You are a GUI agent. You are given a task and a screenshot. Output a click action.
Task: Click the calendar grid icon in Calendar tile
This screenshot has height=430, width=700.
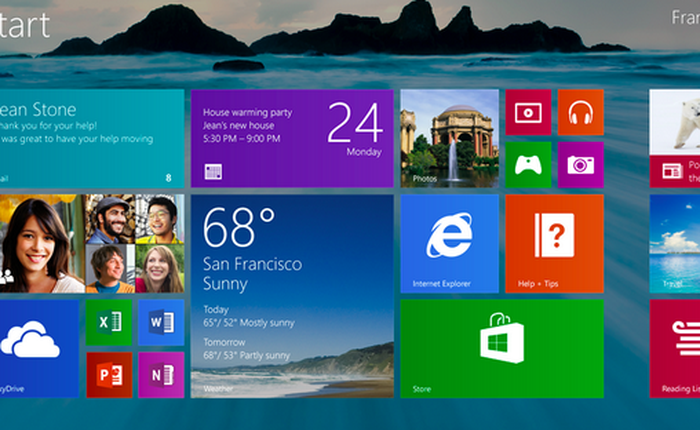point(213,172)
